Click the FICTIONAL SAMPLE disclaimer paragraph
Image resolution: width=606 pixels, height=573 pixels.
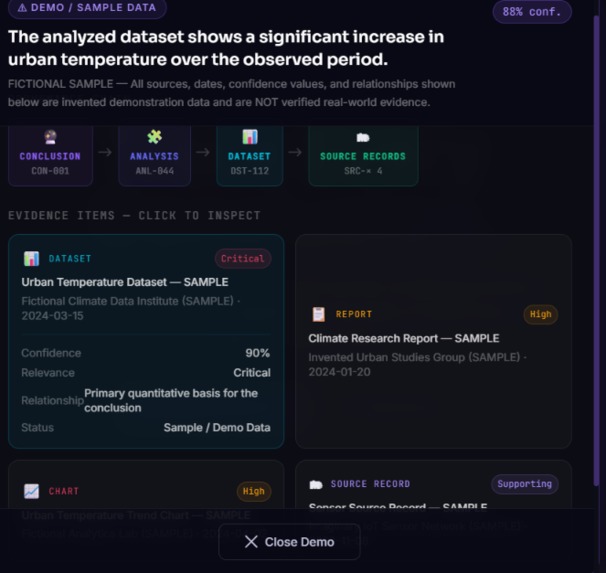point(232,93)
